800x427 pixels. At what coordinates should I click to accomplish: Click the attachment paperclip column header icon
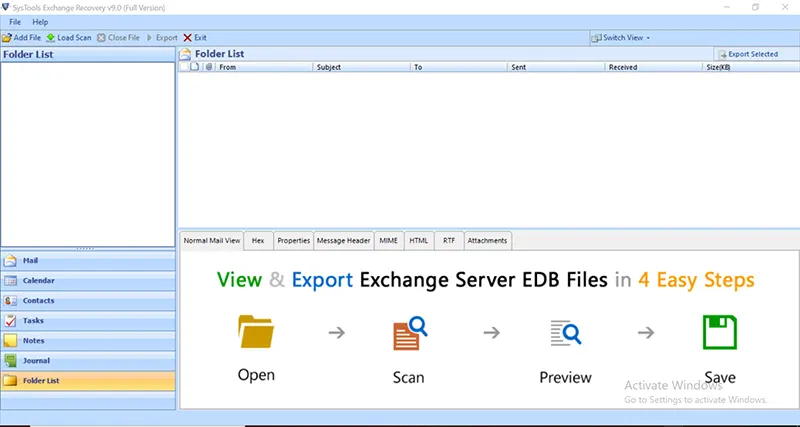208,67
